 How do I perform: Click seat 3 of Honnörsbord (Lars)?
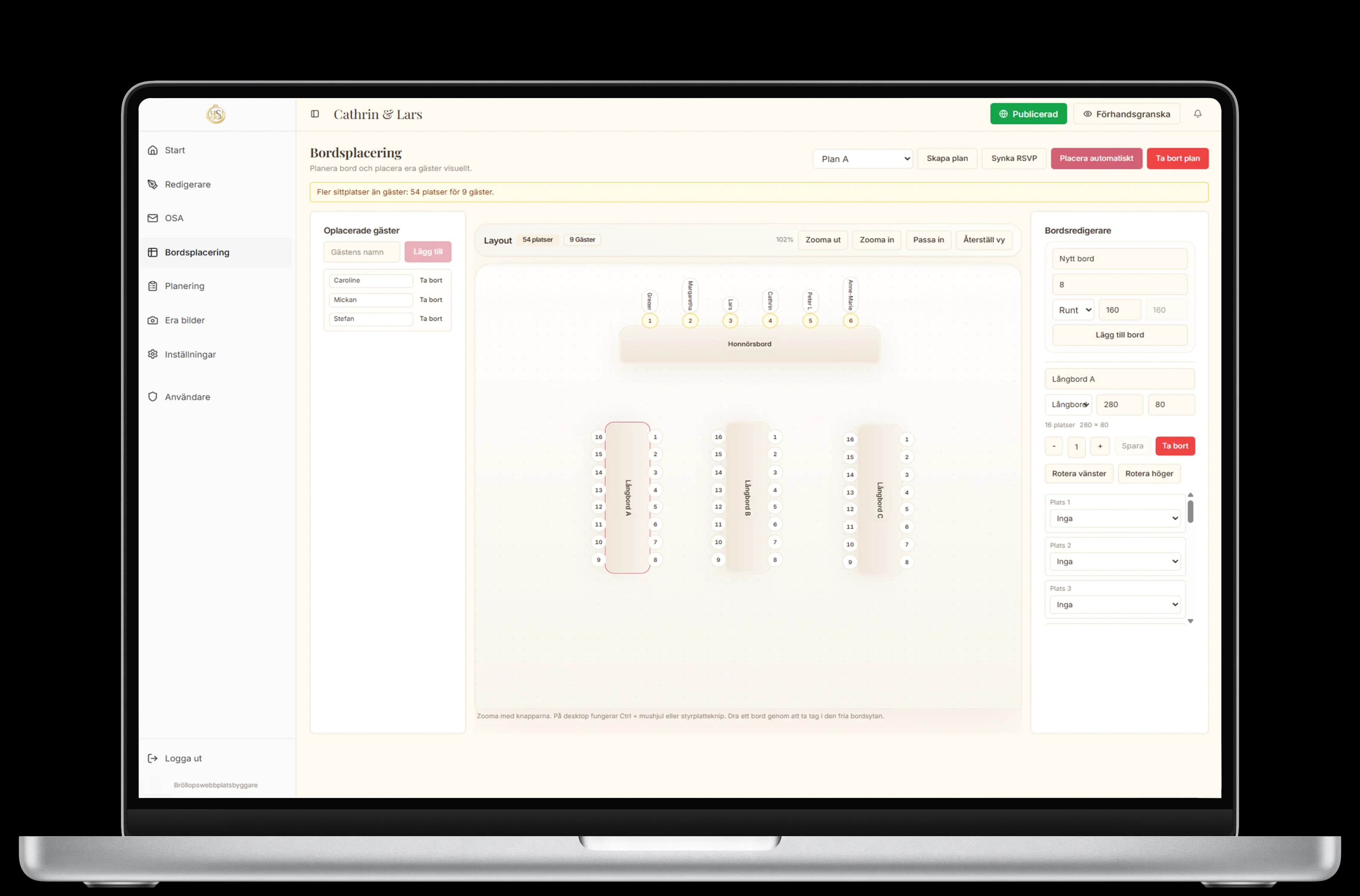pos(730,321)
